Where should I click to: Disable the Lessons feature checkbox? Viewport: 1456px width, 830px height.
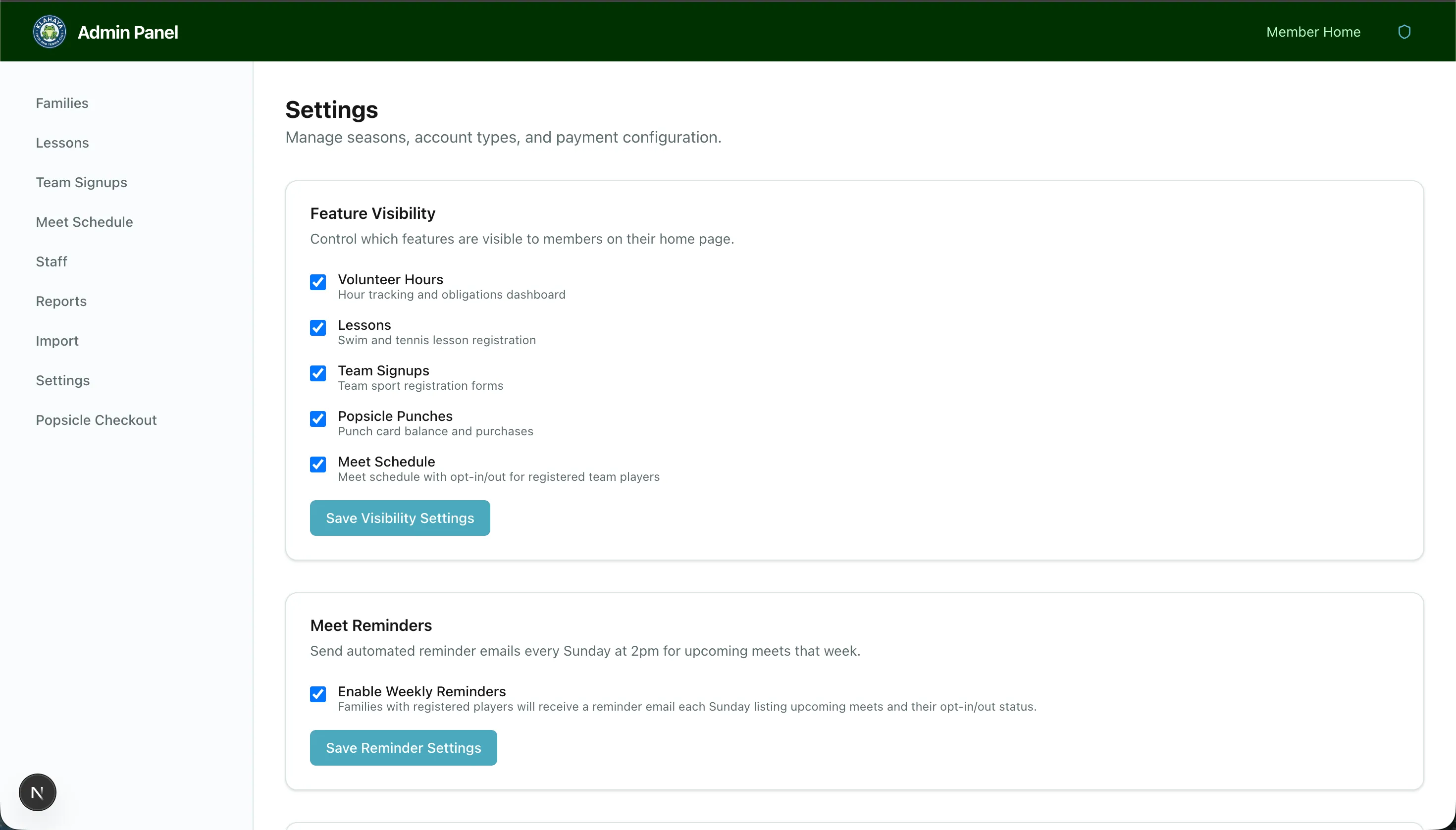click(x=317, y=328)
